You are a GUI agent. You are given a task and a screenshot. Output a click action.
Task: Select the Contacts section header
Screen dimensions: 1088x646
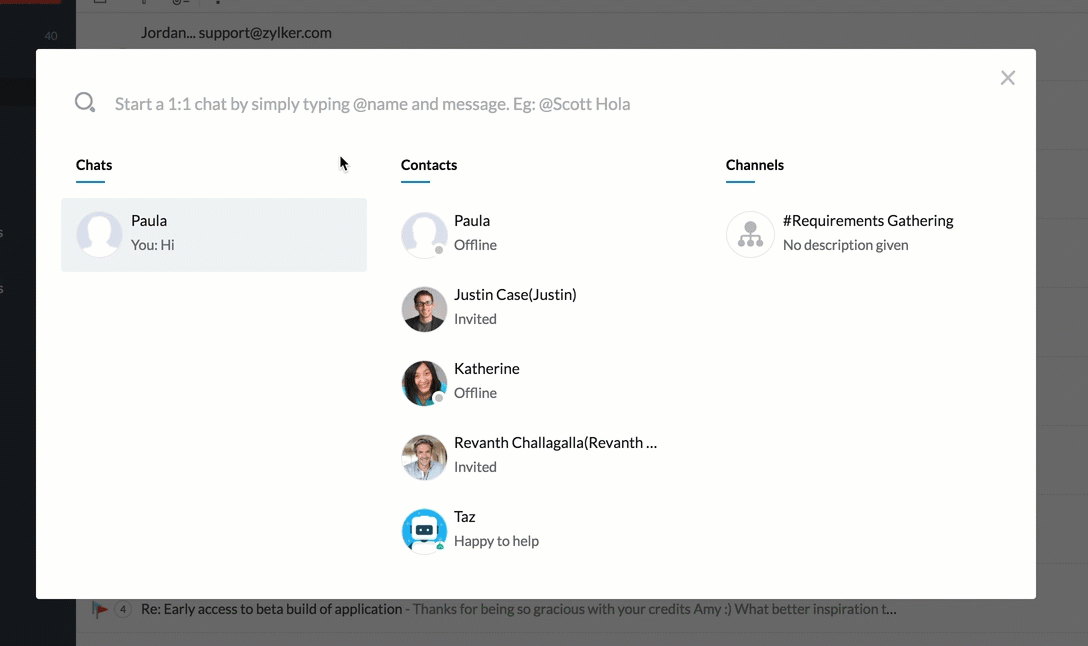(x=429, y=165)
